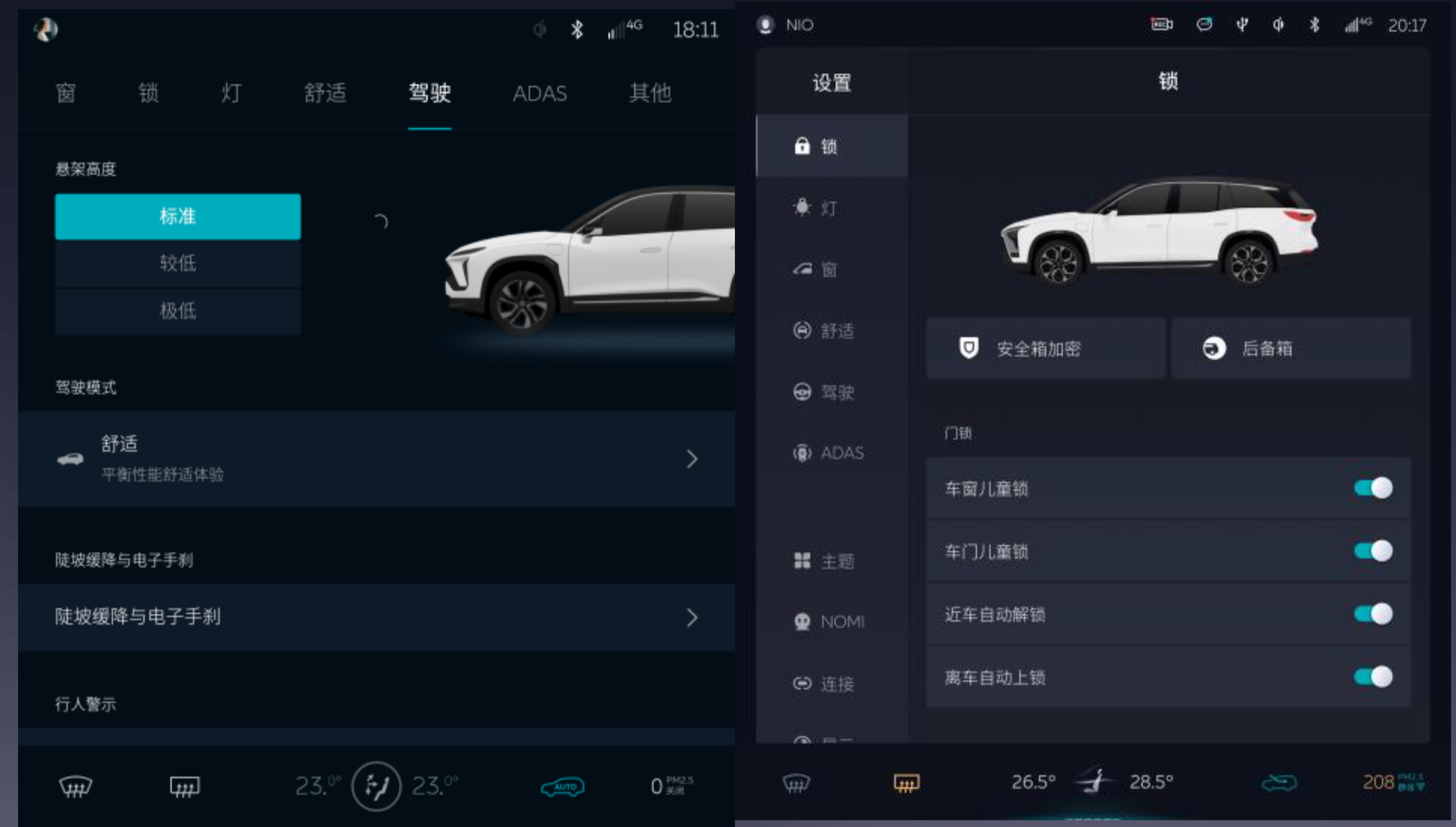Select 较低 suspension height option
1456x827 pixels.
click(178, 264)
